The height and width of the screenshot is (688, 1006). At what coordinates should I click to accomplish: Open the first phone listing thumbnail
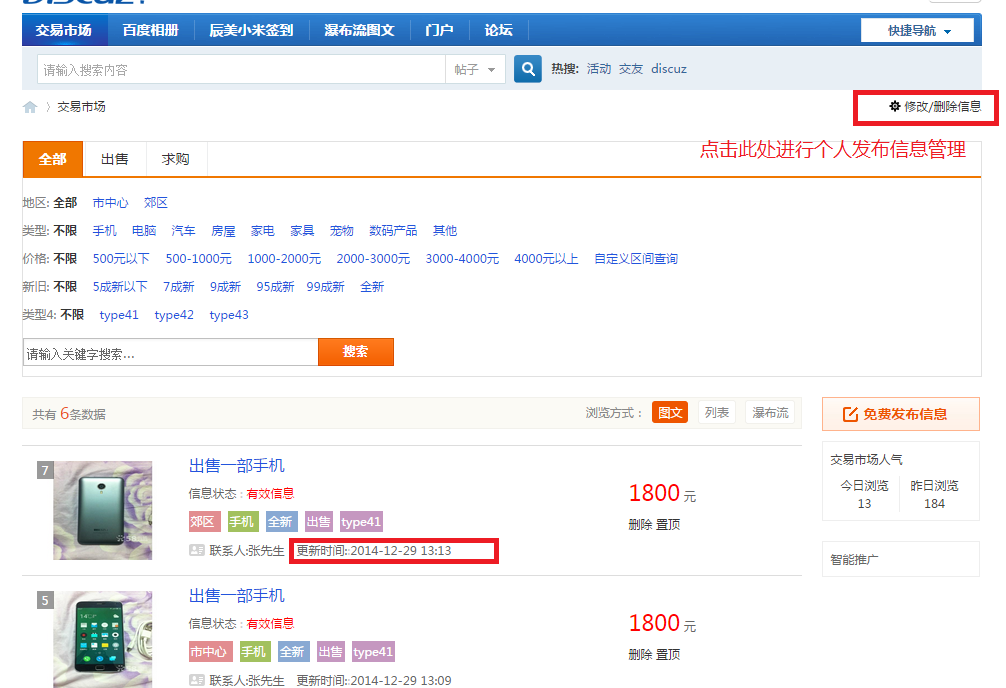click(x=102, y=510)
